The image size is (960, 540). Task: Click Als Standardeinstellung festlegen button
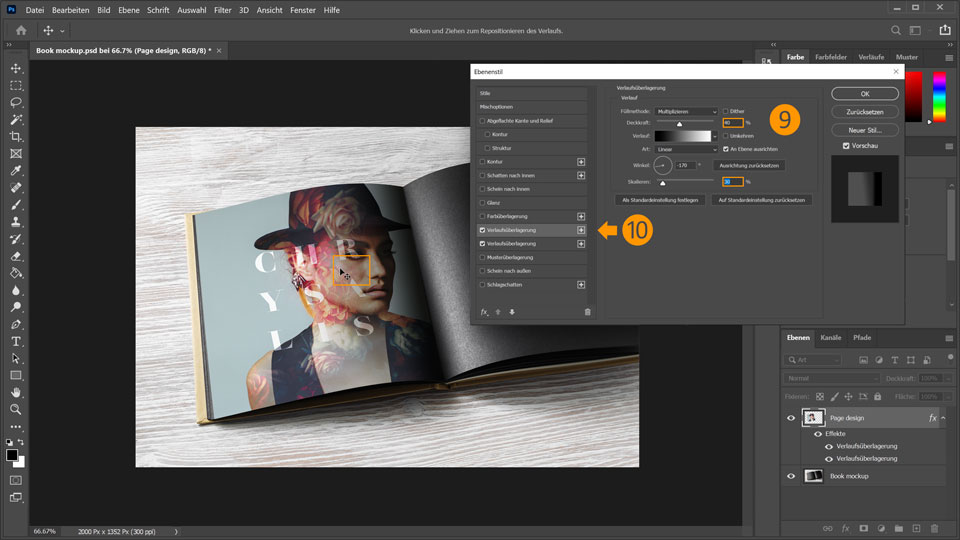(x=660, y=200)
